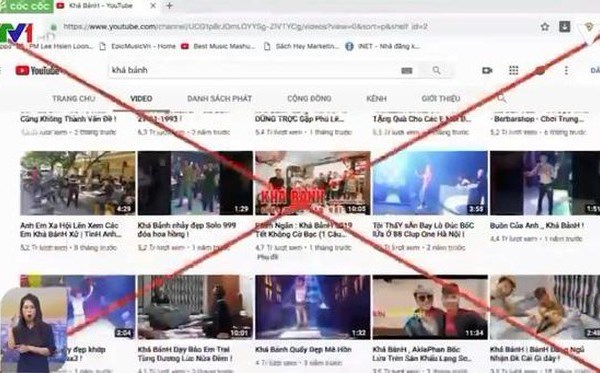Open the thumbnail of the 4:29 video
This screenshot has height=373, width=600.
pyautogui.click(x=78, y=183)
